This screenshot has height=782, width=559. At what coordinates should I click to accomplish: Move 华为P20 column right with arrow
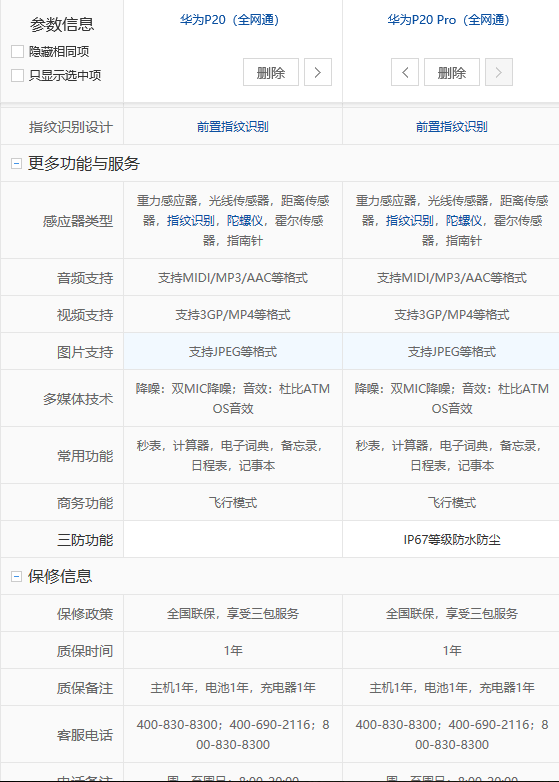tap(318, 72)
